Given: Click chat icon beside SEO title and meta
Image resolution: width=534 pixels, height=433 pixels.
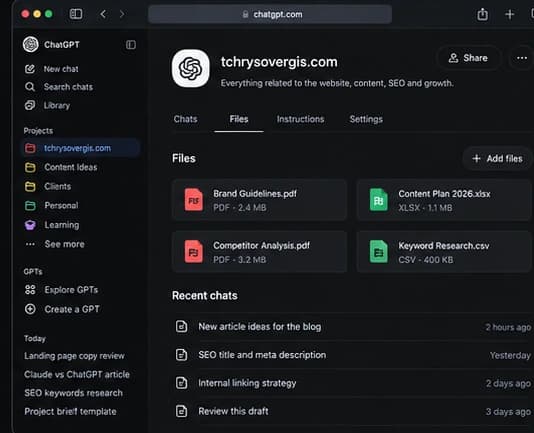Looking at the screenshot, I should point(182,355).
